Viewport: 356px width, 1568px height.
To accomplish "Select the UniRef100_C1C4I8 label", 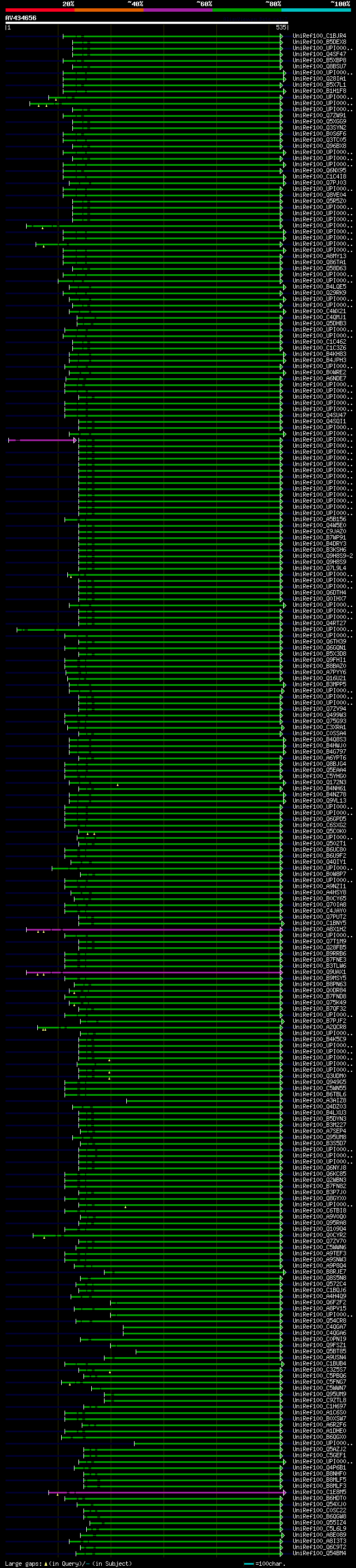I will click(x=319, y=176).
